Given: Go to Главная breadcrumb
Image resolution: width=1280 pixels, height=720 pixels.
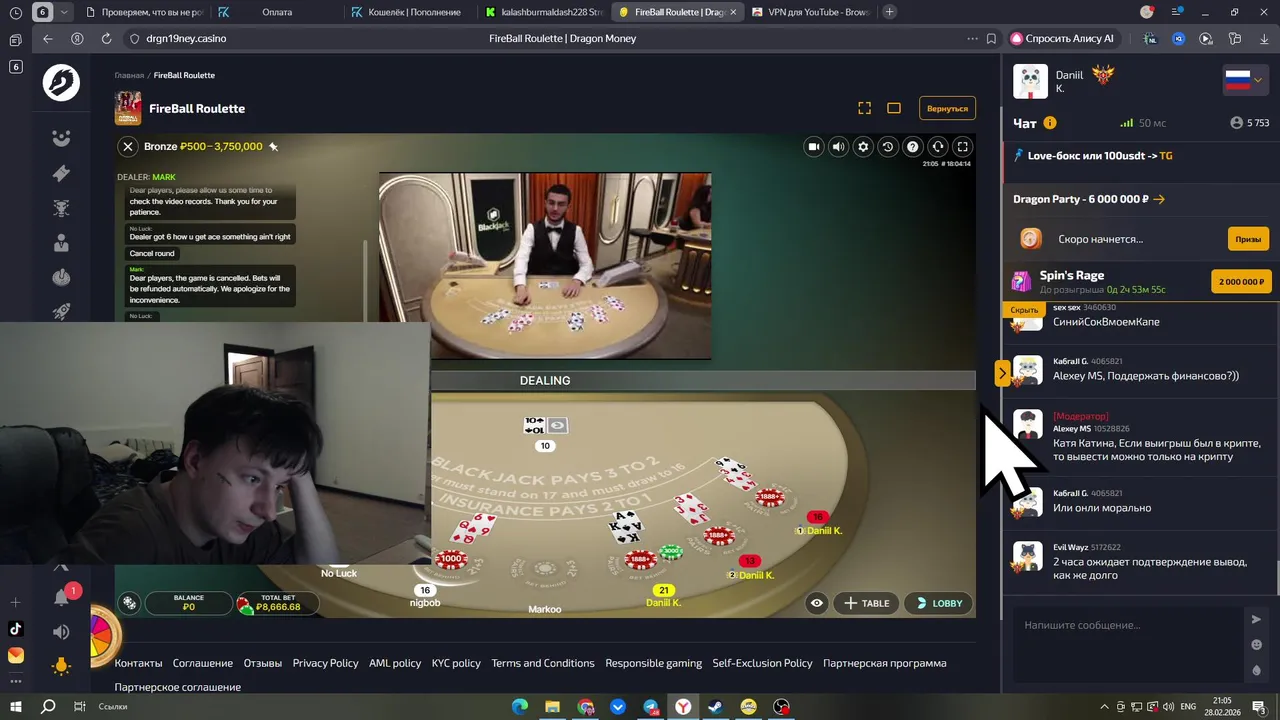Looking at the screenshot, I should point(129,75).
